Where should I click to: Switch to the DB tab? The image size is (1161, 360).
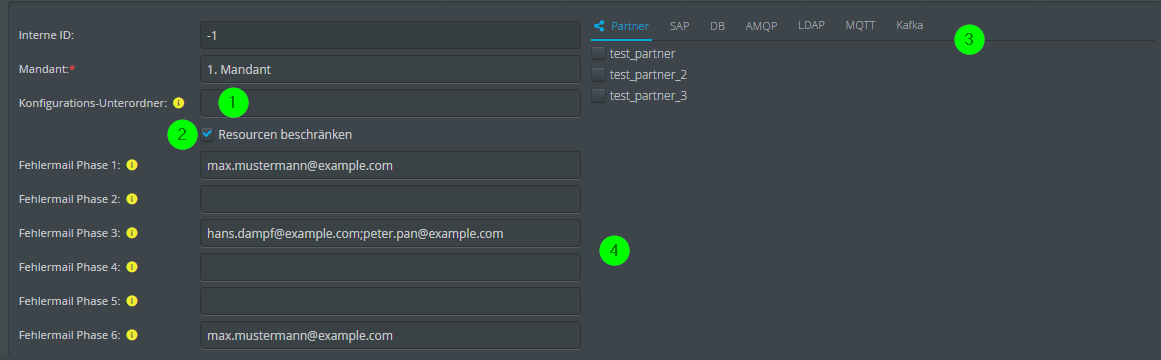coord(717,26)
